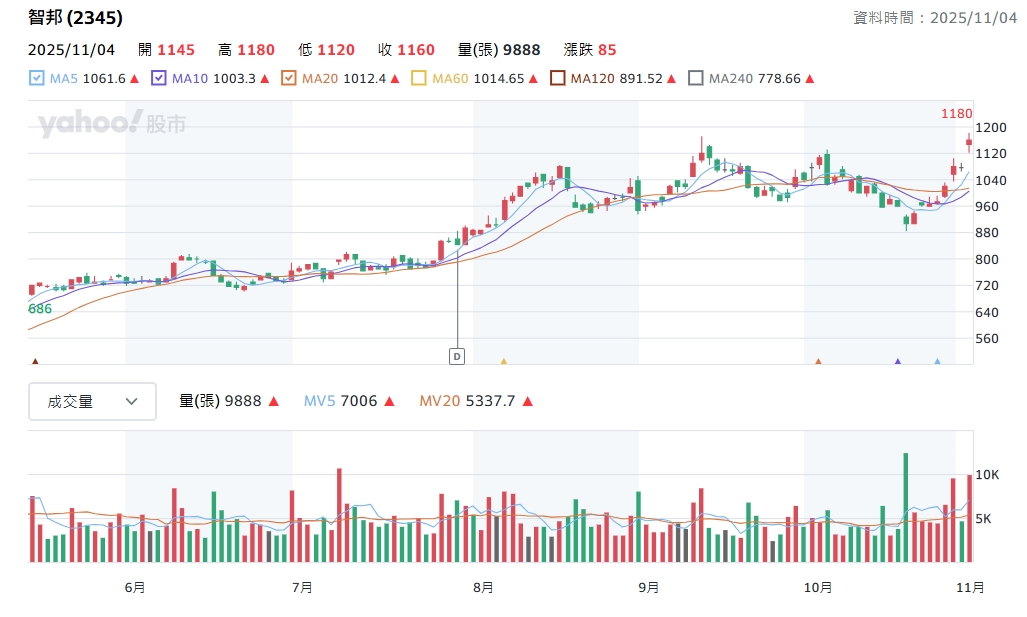1027x617 pixels.
Task: Click the red up arrow beside MV20 value
Action: (x=528, y=401)
